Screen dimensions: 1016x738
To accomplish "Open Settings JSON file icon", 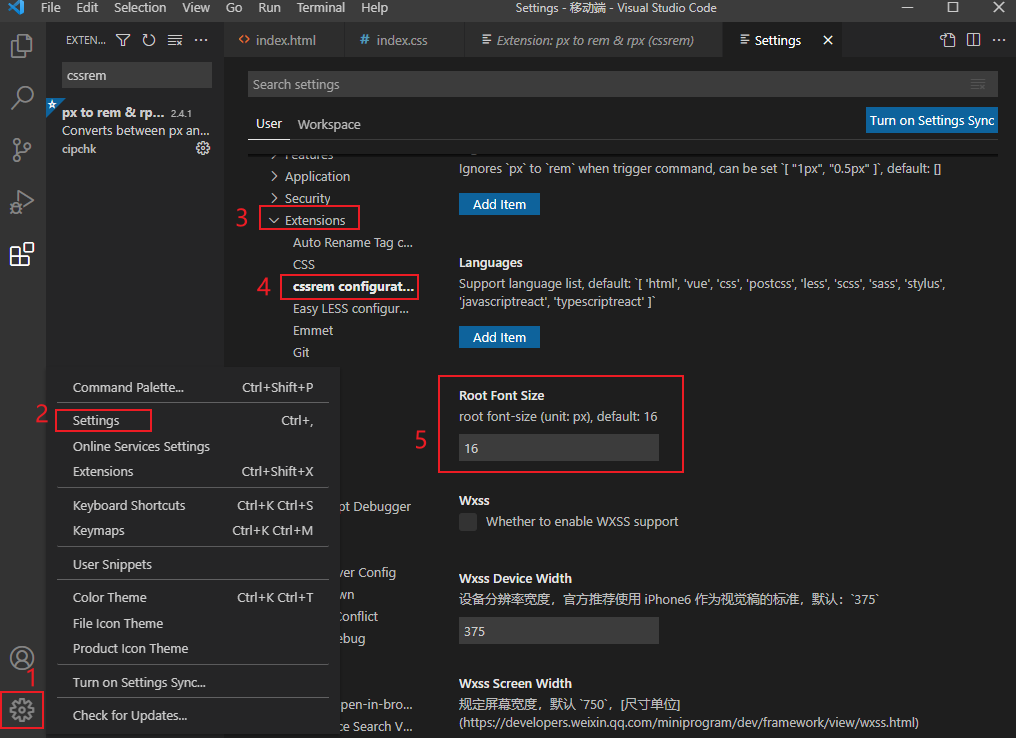I will pos(947,40).
